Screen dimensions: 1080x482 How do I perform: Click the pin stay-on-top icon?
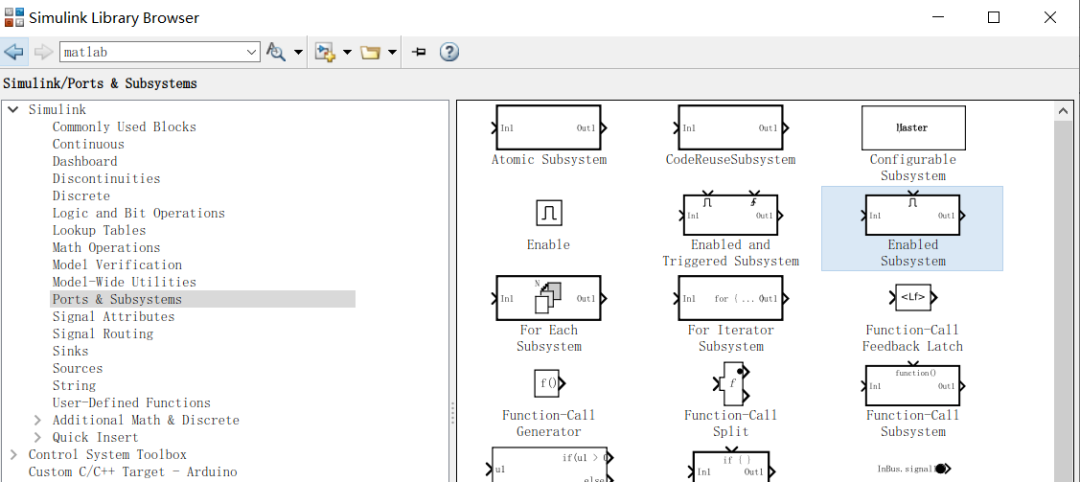[x=419, y=52]
